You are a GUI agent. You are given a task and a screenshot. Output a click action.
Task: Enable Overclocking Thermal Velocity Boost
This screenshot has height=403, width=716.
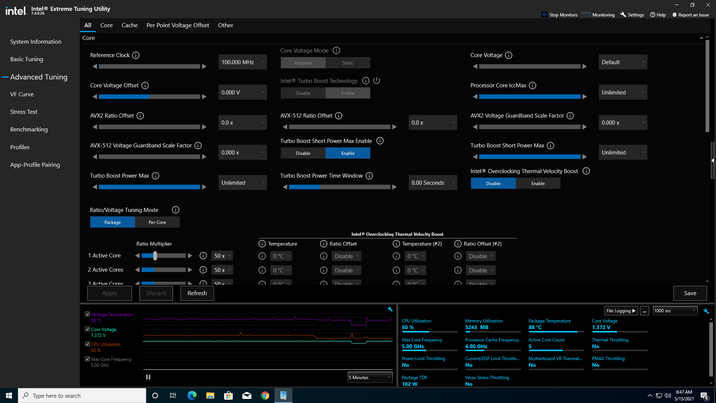(538, 183)
